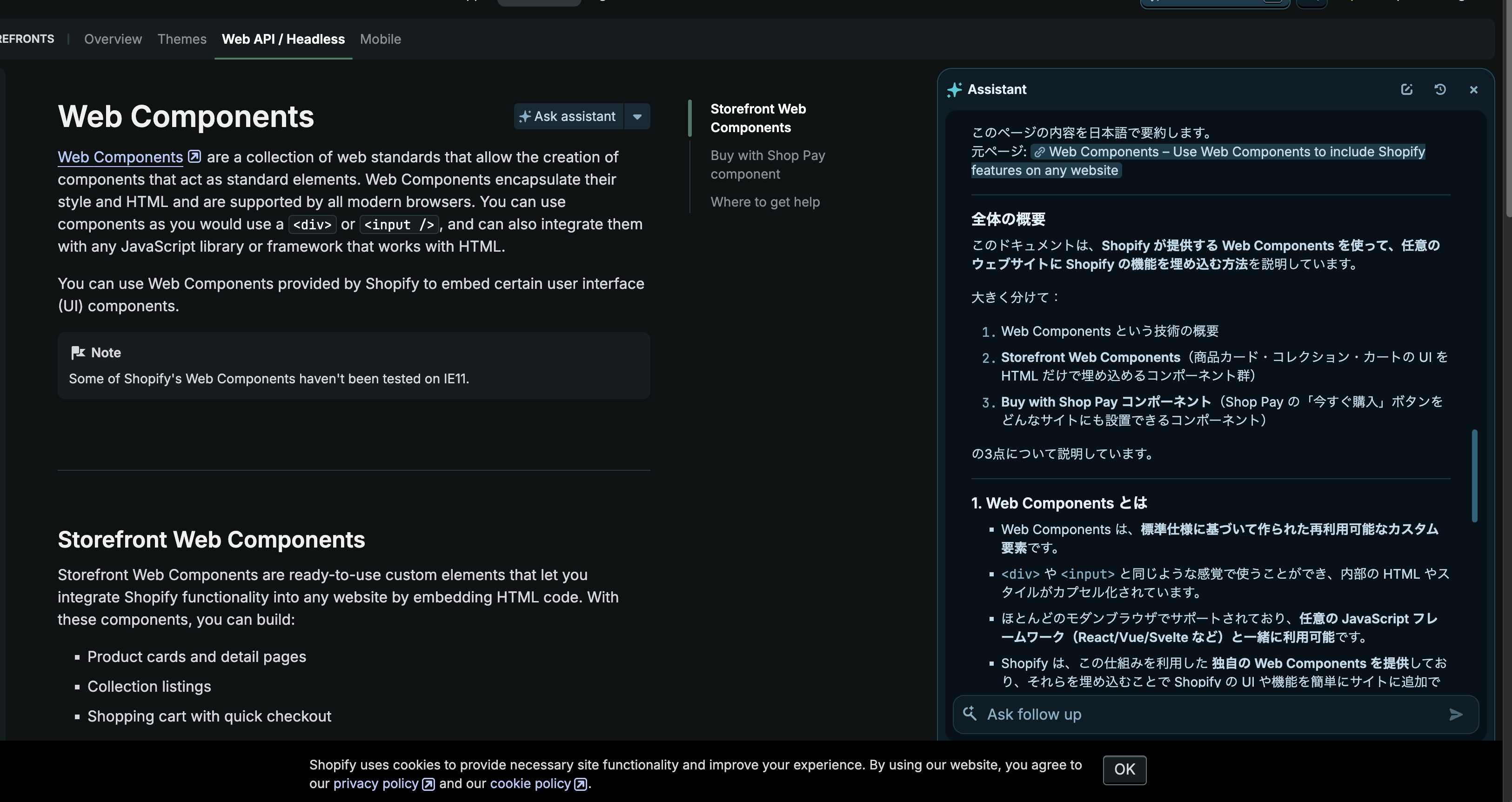Open the Themes tab
Image resolution: width=1512 pixels, height=802 pixels.
182,40
